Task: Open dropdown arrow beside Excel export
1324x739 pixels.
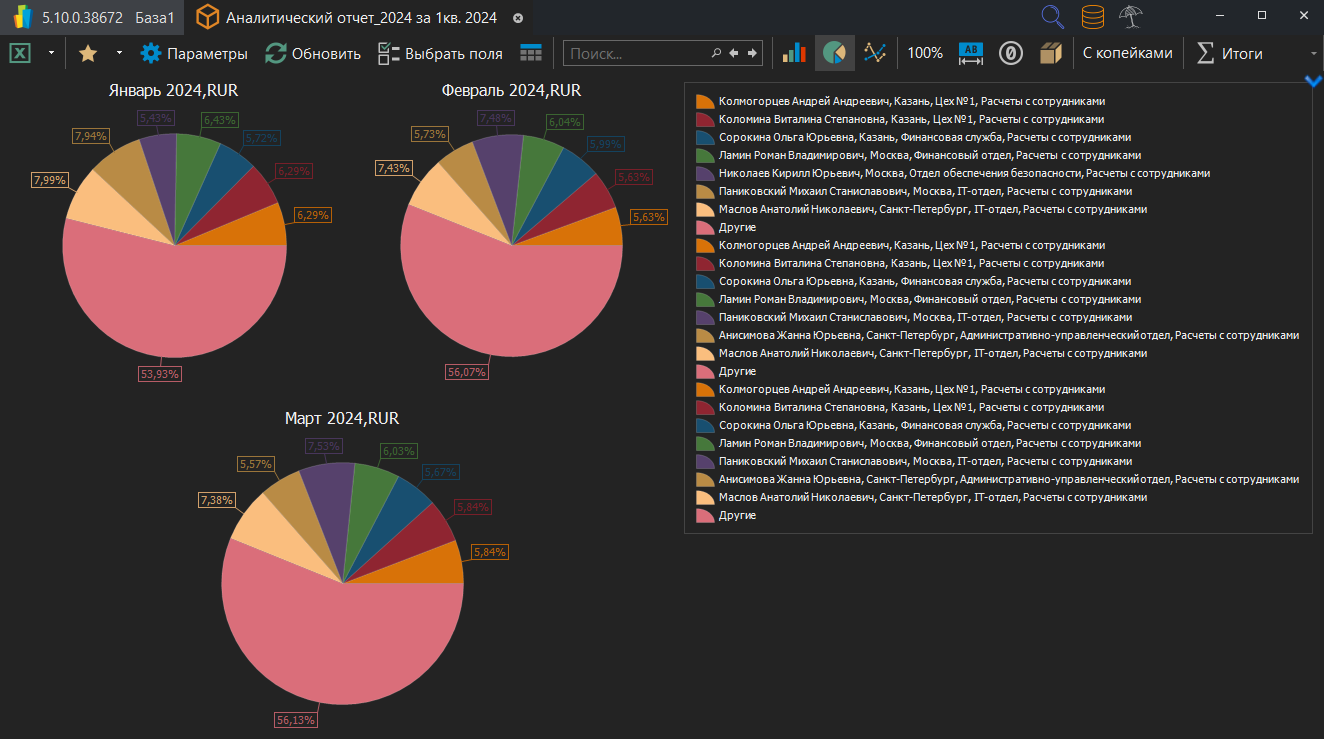Action: pyautogui.click(x=51, y=53)
